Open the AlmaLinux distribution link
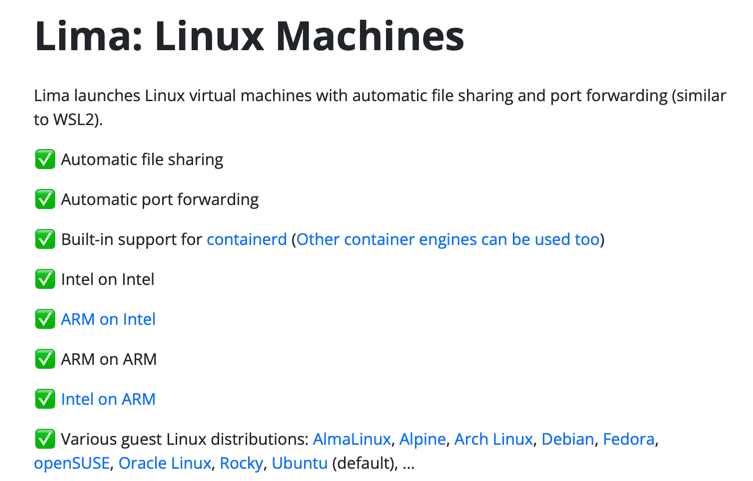Screen dimensions: 753x481 (x=351, y=439)
